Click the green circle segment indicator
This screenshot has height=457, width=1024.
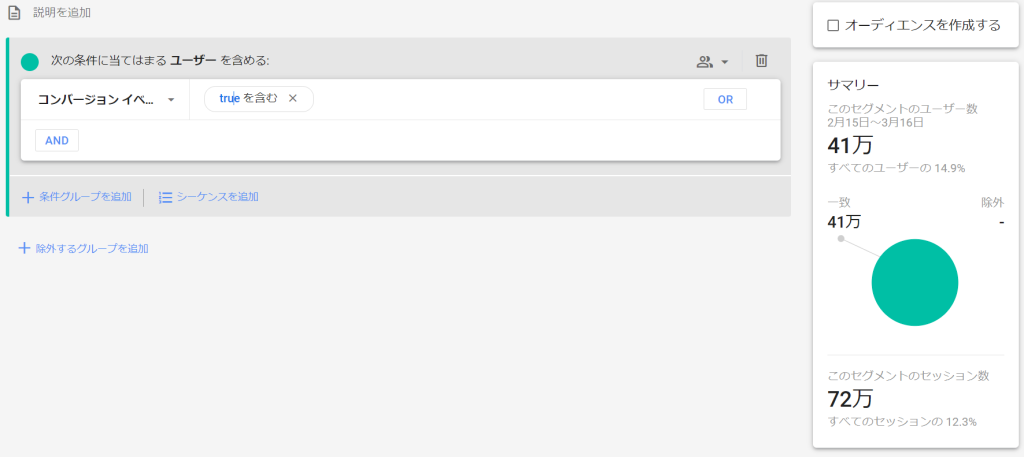[30, 62]
